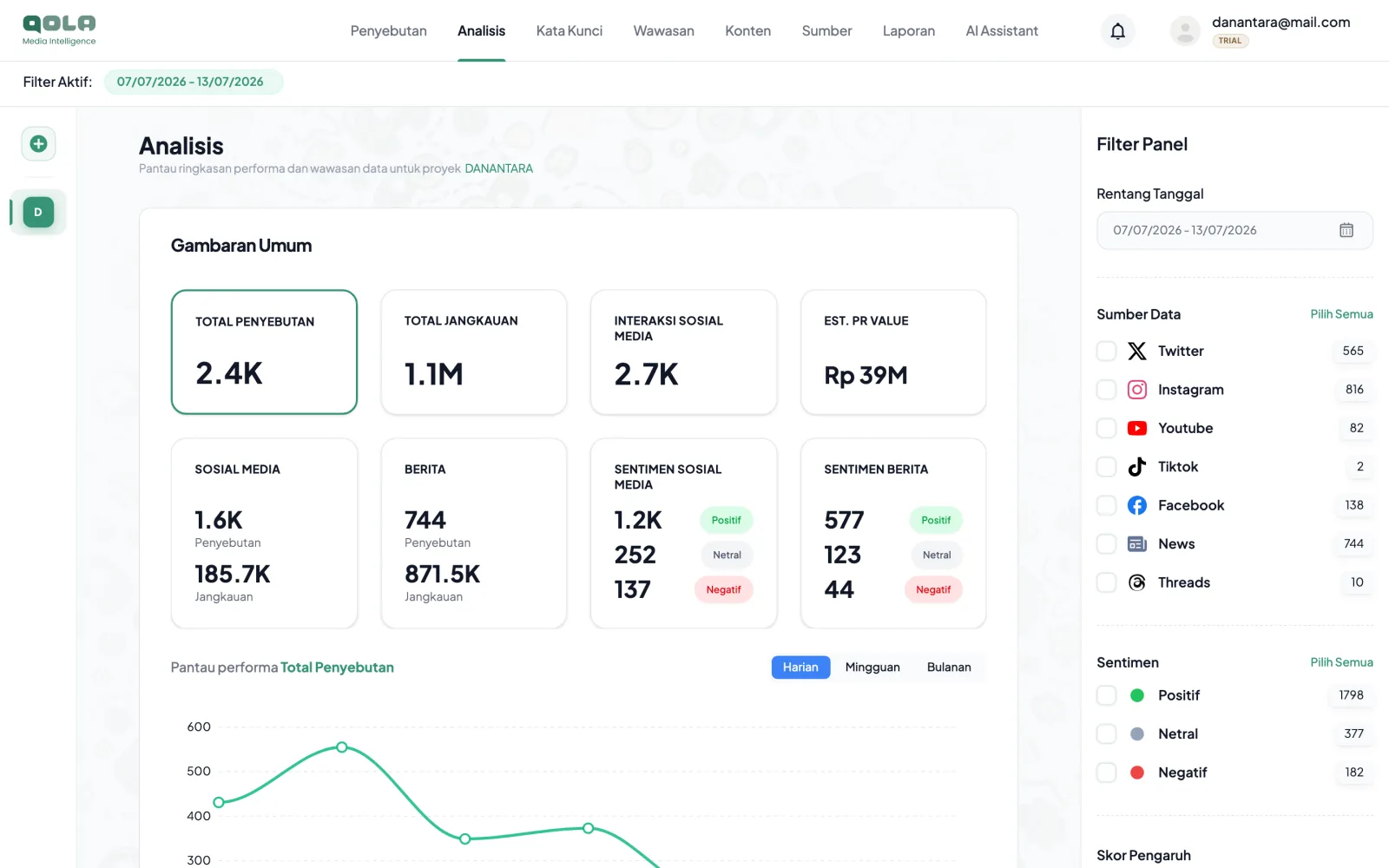Click the gray Netral sentiment dot
The image size is (1389, 868).
coord(1137,733)
